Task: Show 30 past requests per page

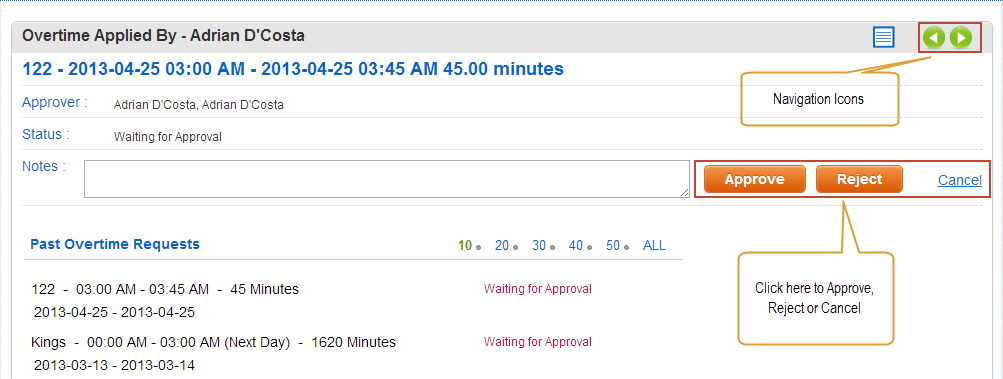Action: pos(539,245)
